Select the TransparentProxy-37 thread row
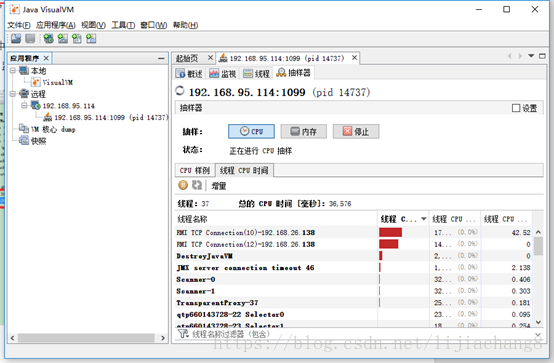554x363 pixels. [x=353, y=303]
